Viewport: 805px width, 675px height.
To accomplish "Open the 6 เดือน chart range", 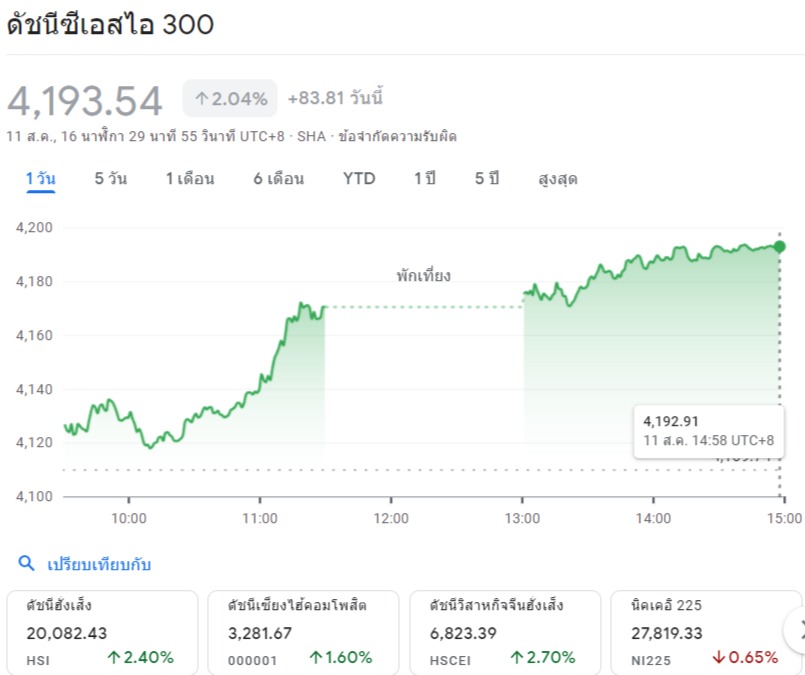I will [x=279, y=179].
